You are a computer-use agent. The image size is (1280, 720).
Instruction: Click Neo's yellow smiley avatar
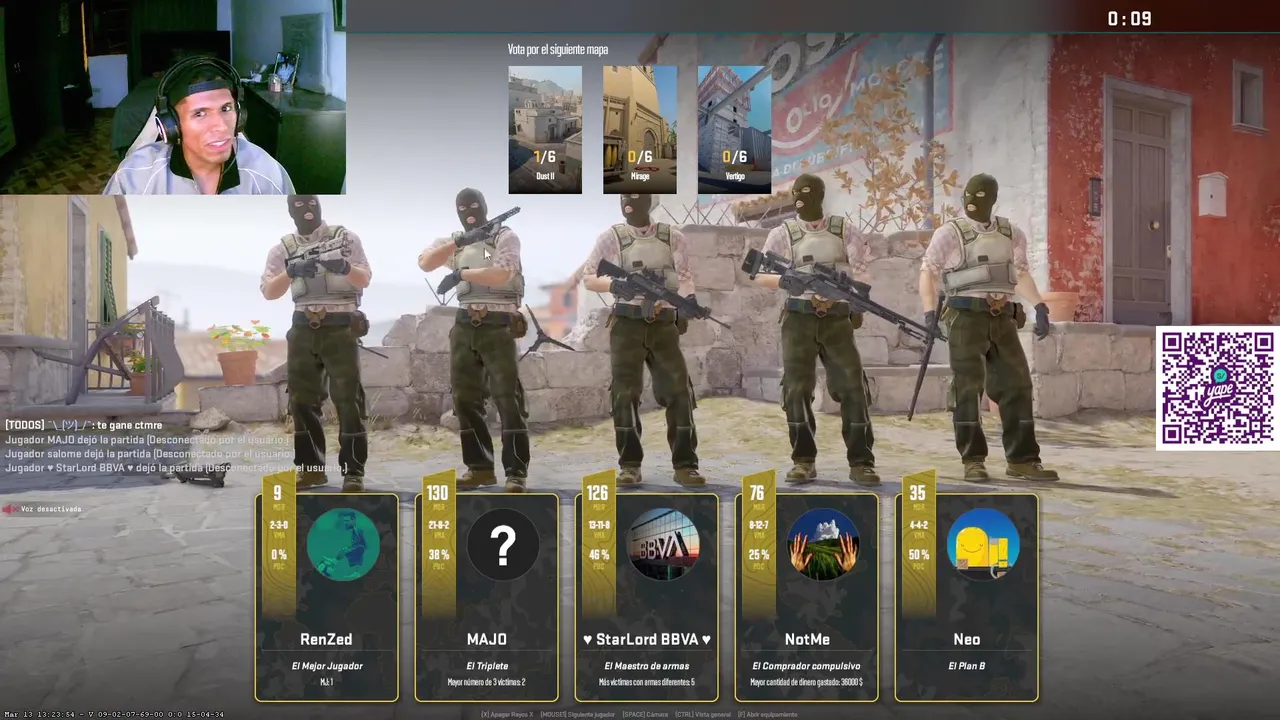[x=983, y=545]
